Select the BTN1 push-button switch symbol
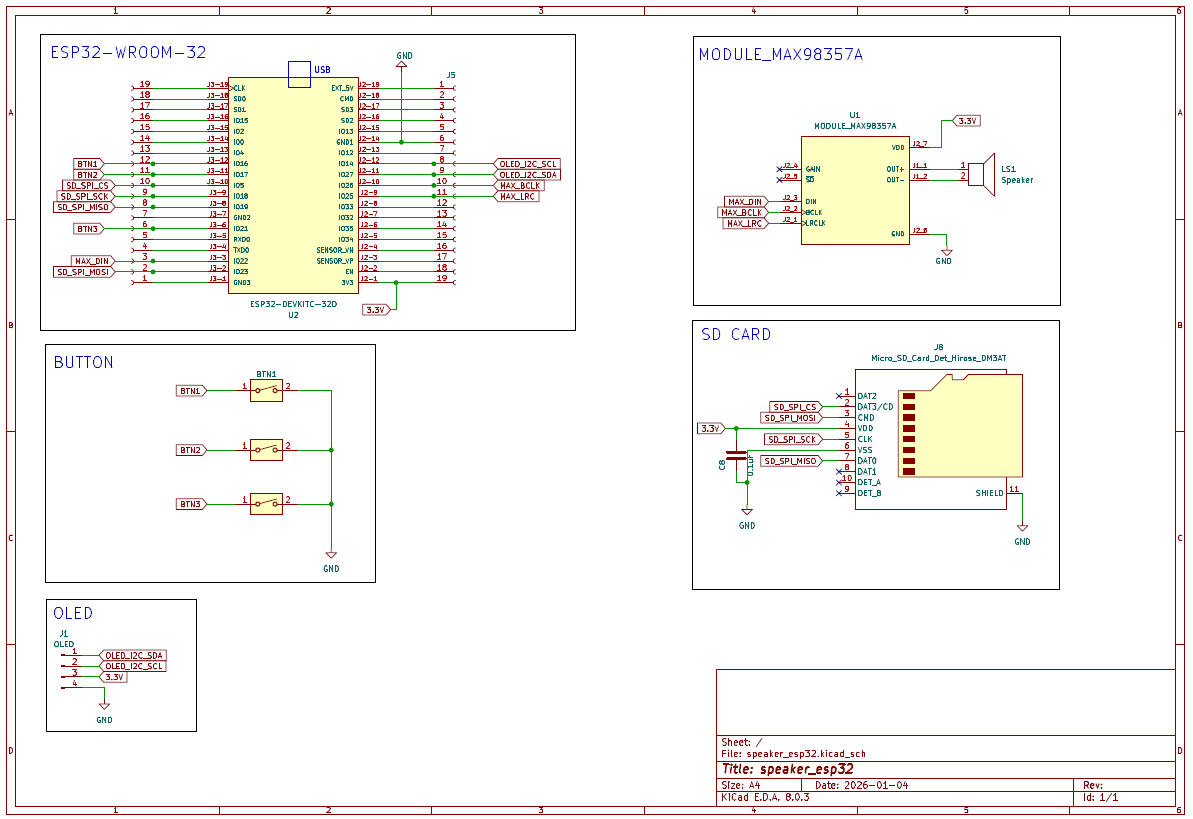This screenshot has width=1193, height=819. click(x=266, y=390)
